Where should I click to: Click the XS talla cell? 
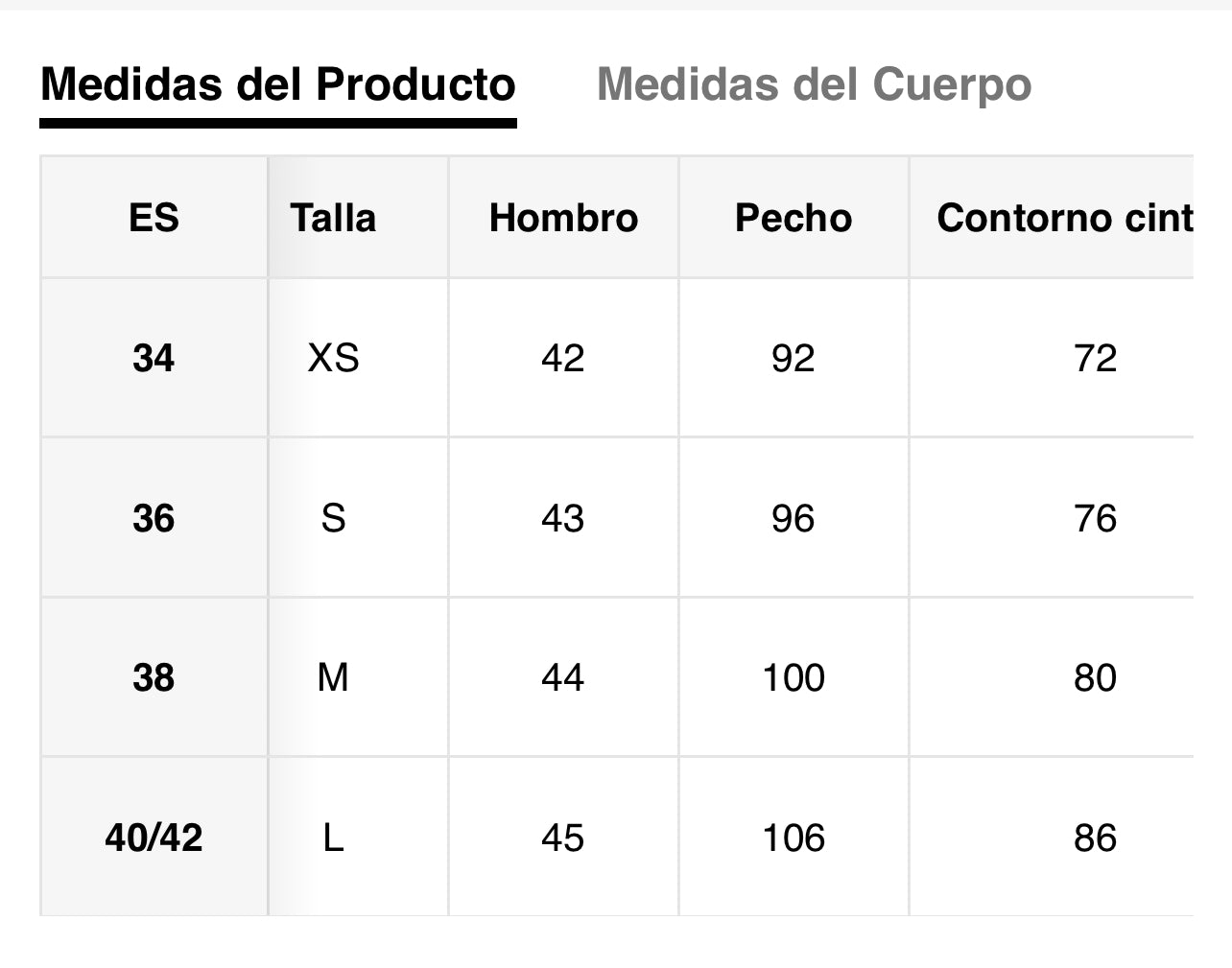coord(333,358)
